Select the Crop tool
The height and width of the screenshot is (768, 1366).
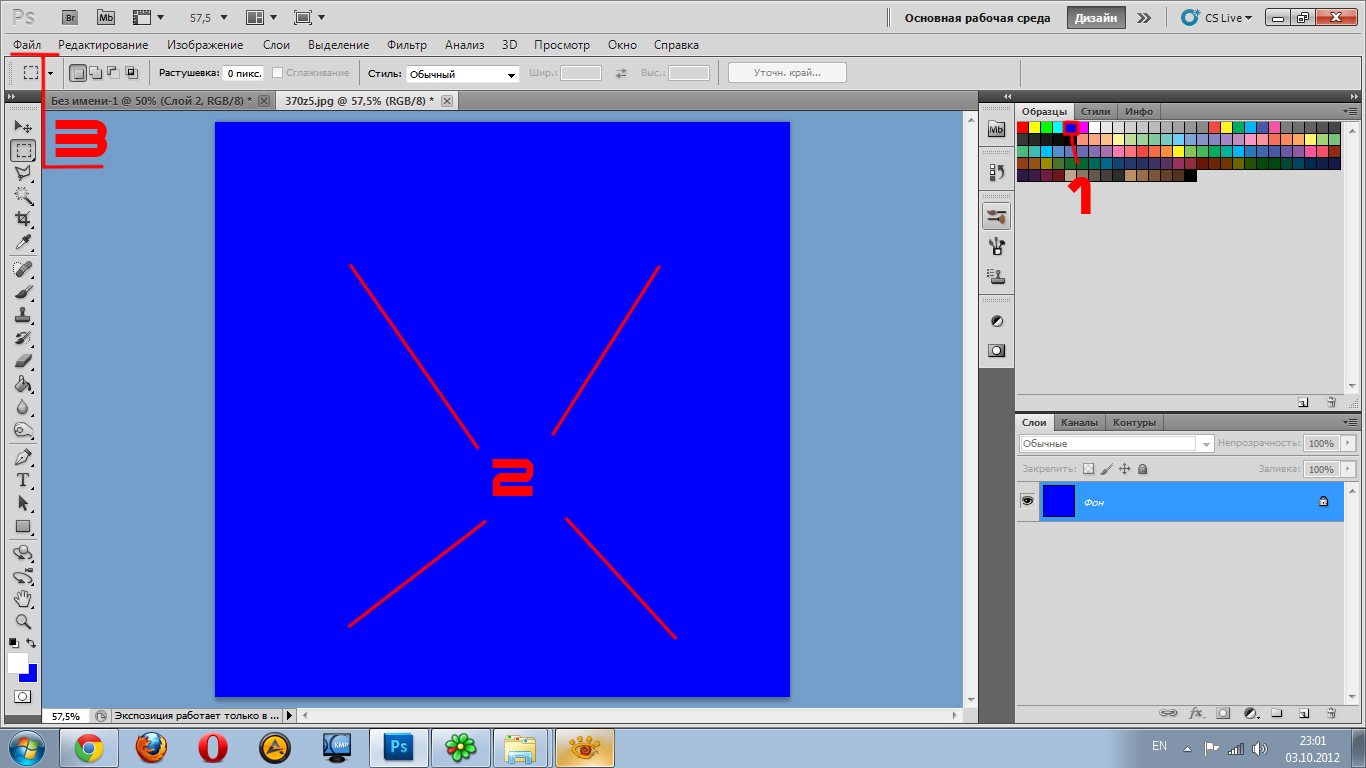pyautogui.click(x=23, y=219)
